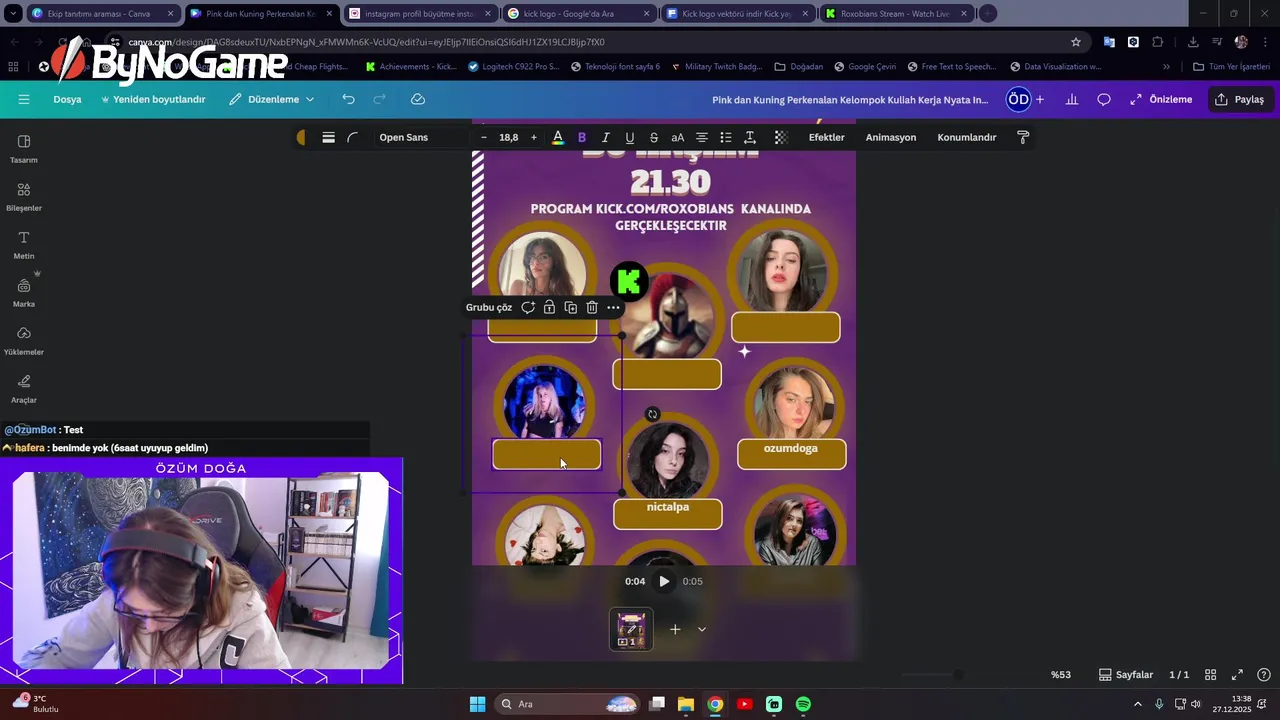Open the Tasarım sidebar panel
The image size is (1280, 720).
point(24,148)
